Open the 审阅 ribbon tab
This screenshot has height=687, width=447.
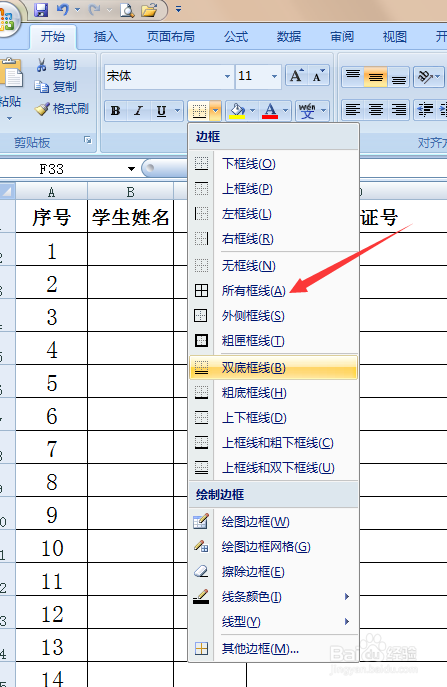(342, 36)
